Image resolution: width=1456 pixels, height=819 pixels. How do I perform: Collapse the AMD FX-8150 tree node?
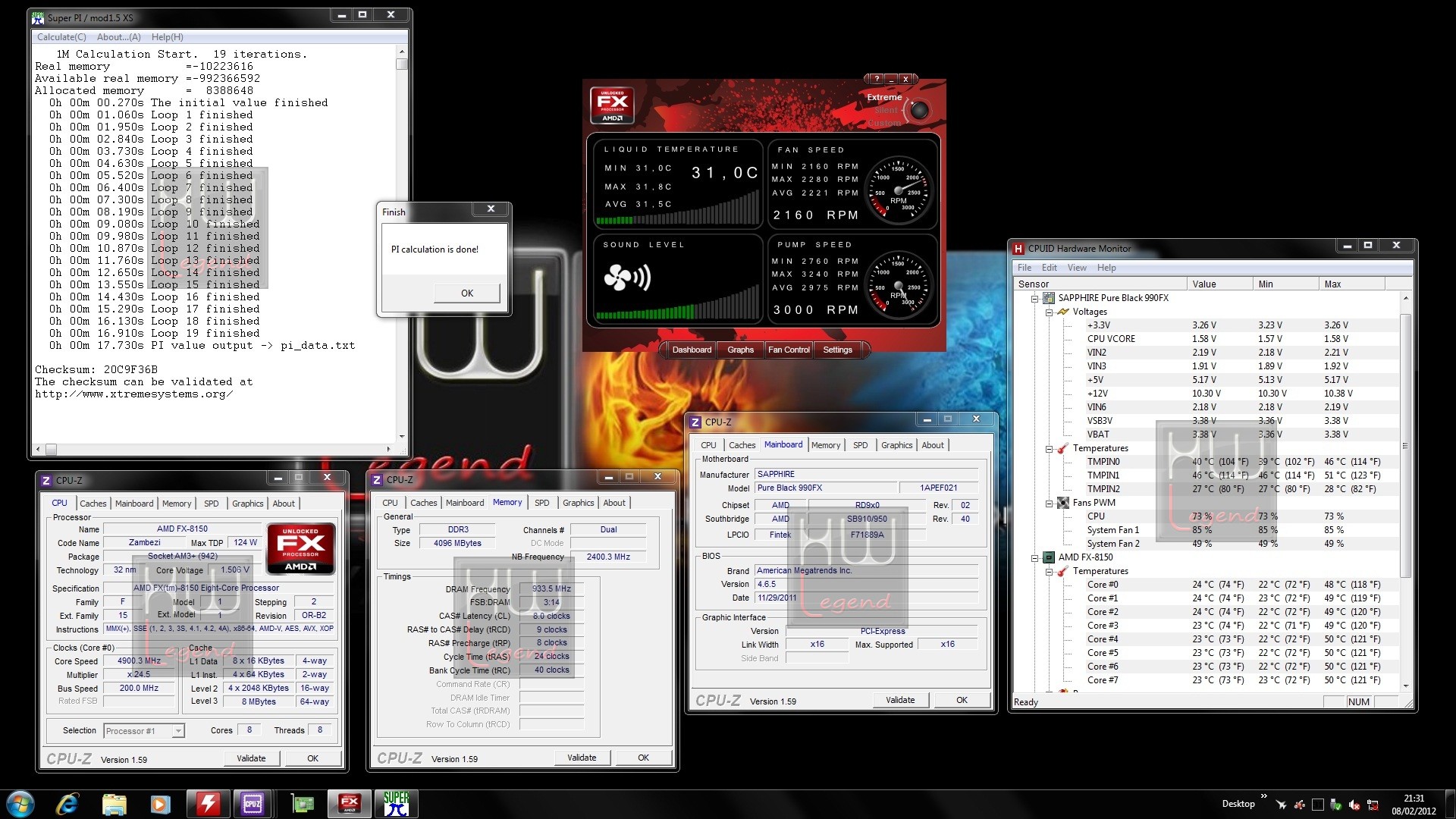pyautogui.click(x=1034, y=558)
